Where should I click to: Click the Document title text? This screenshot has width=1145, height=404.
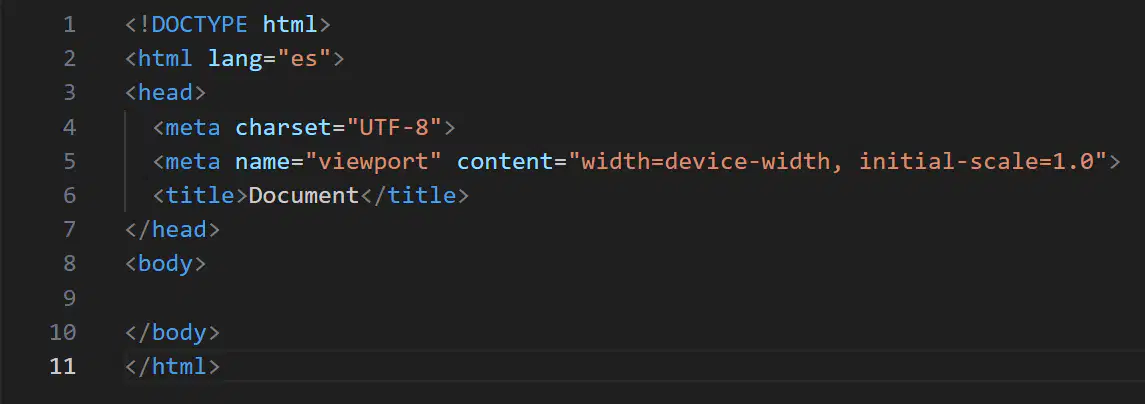(304, 195)
